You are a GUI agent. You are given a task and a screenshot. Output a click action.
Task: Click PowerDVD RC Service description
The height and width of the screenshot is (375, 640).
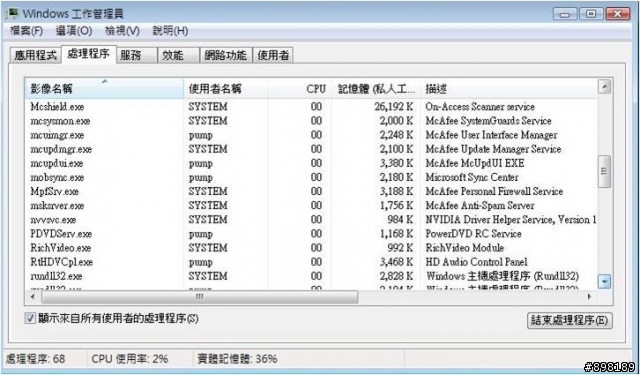(473, 234)
